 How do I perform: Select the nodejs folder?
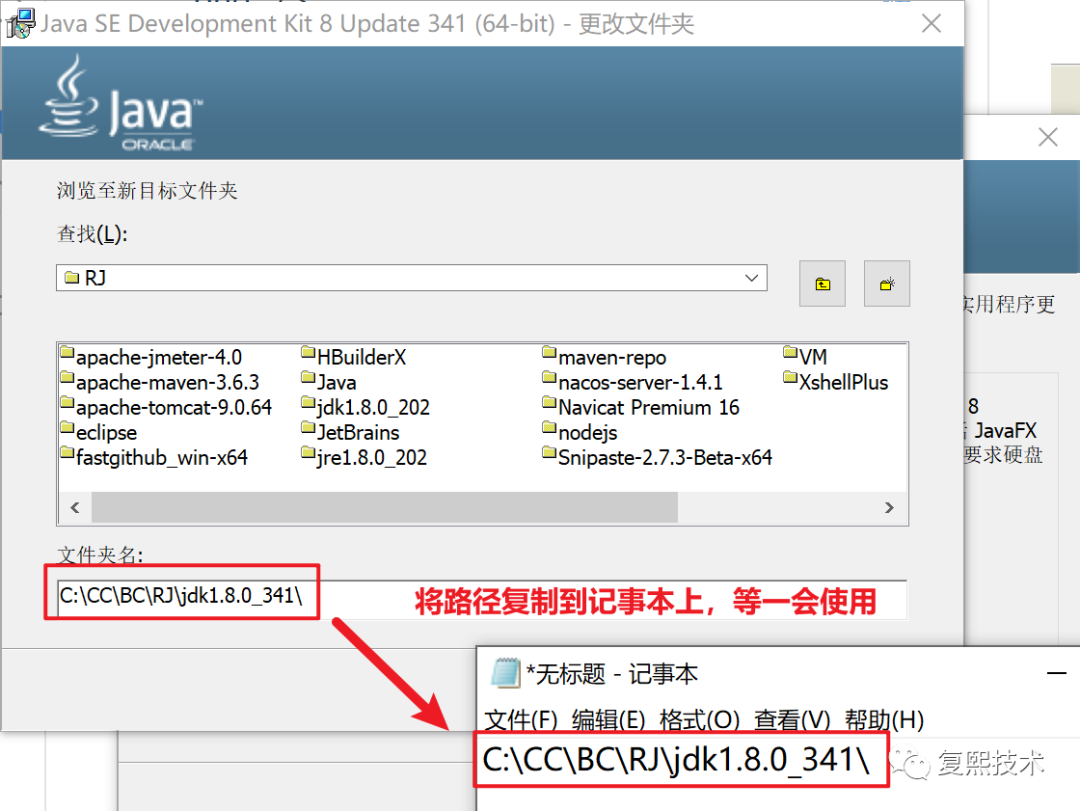click(x=579, y=432)
